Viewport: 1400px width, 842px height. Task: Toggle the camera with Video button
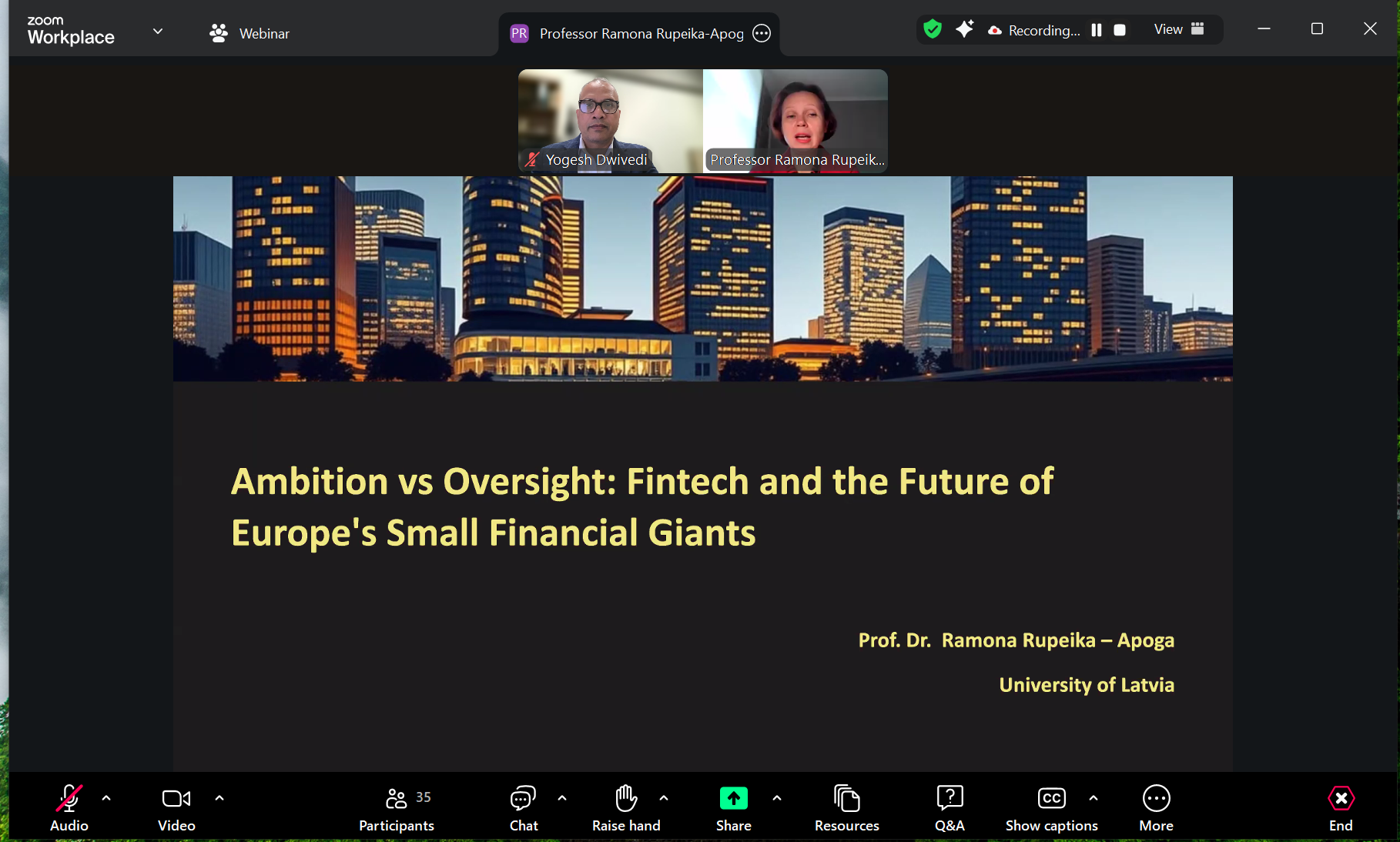[176, 807]
